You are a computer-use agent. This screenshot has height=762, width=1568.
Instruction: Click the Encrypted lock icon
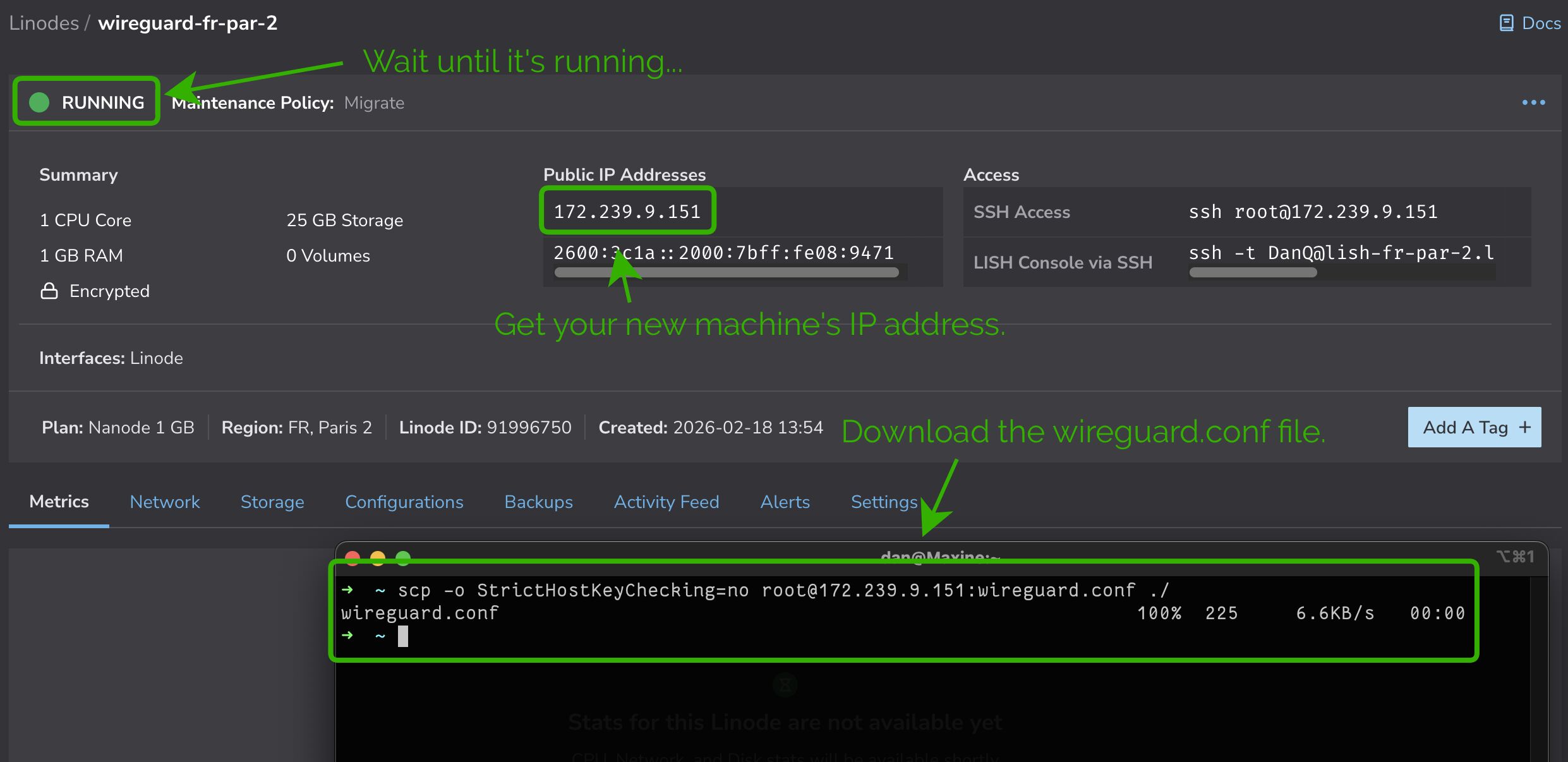tap(49, 291)
